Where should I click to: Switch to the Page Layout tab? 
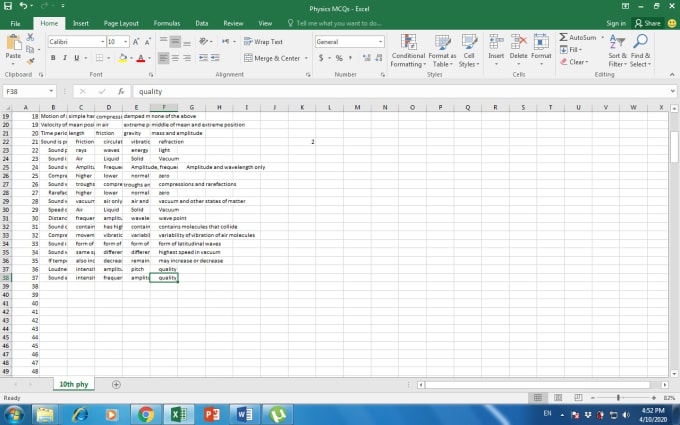[121, 23]
